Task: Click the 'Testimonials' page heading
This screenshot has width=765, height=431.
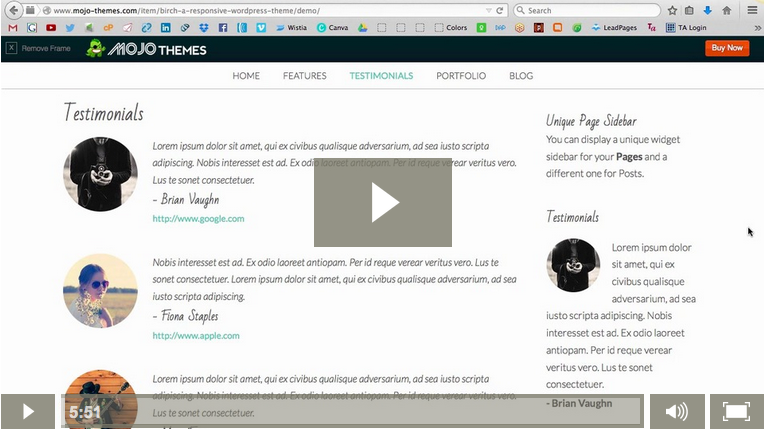Action: coord(103,113)
